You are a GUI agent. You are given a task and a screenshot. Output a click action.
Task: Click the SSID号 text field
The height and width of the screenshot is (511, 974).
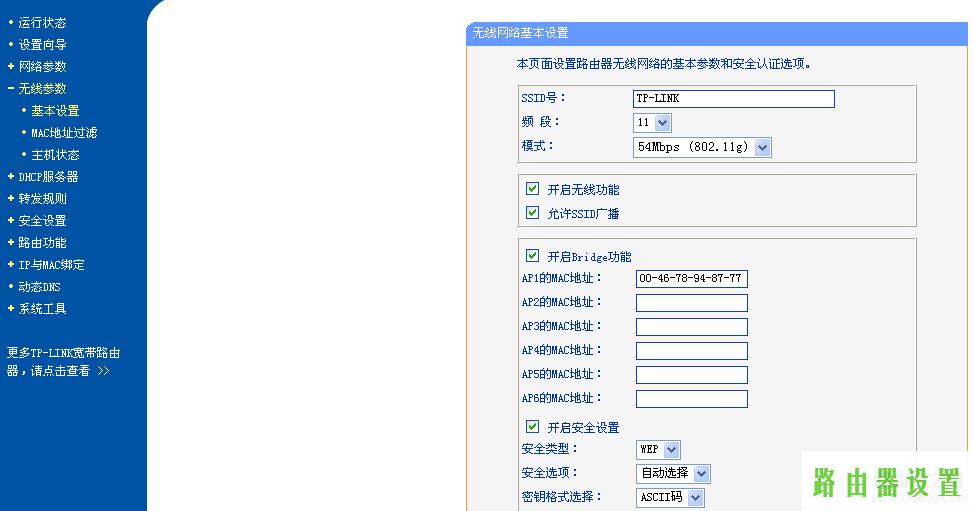pyautogui.click(x=734, y=99)
